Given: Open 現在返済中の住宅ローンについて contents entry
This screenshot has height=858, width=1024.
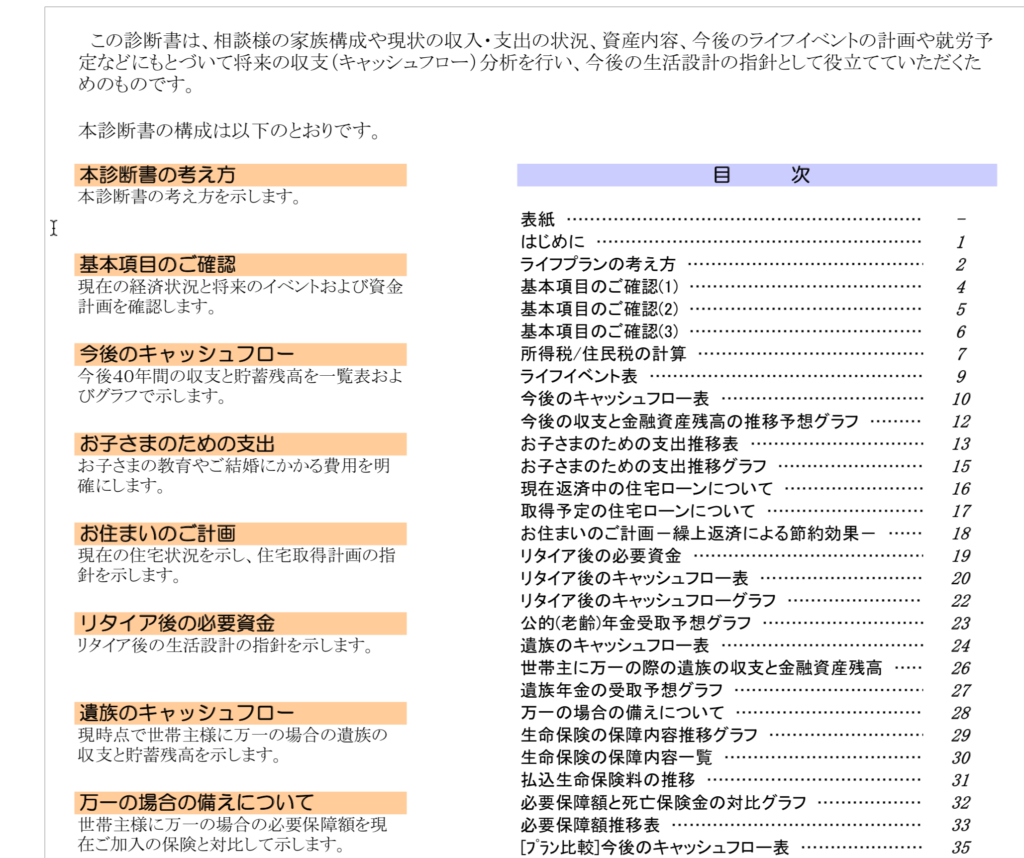Looking at the screenshot, I should (x=646, y=489).
